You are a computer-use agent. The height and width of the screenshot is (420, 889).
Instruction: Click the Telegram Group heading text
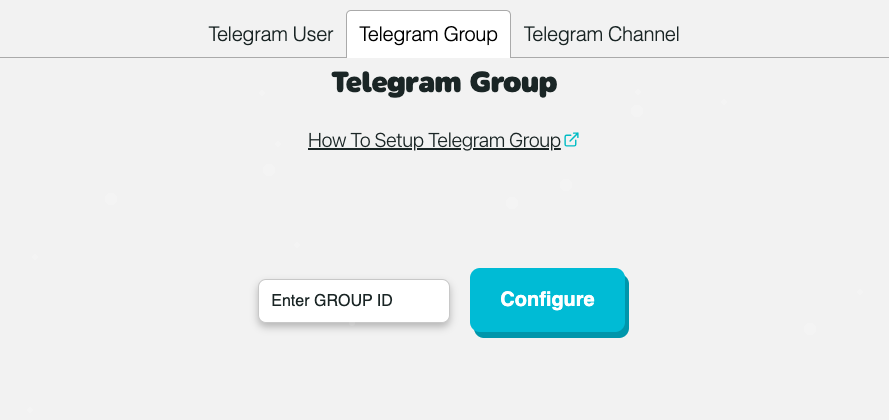(x=444, y=83)
